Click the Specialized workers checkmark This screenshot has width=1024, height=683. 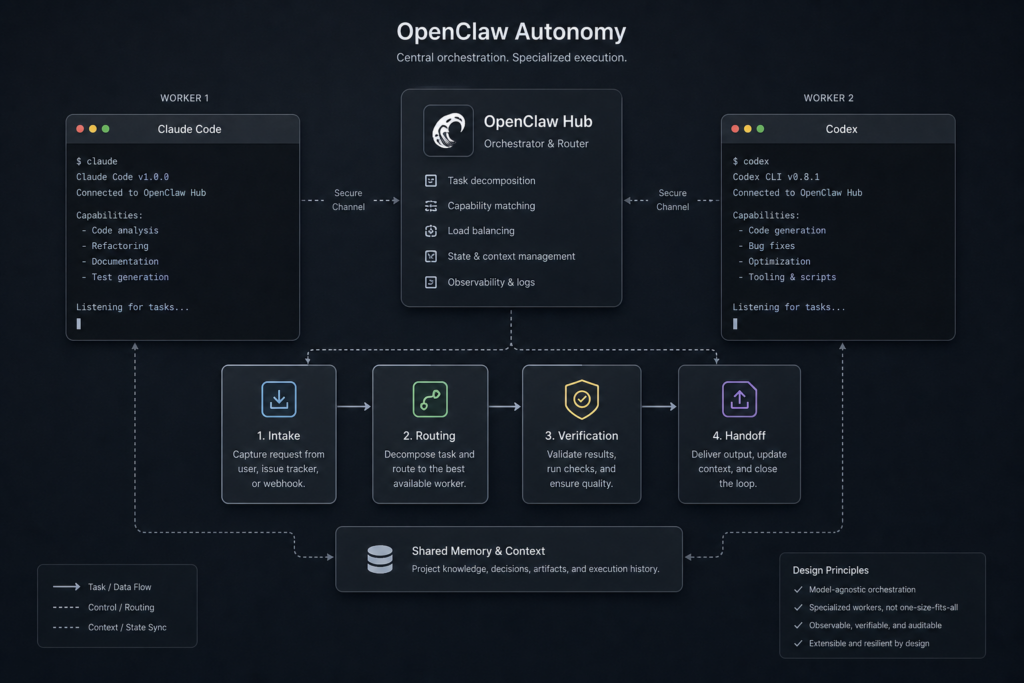tap(798, 607)
